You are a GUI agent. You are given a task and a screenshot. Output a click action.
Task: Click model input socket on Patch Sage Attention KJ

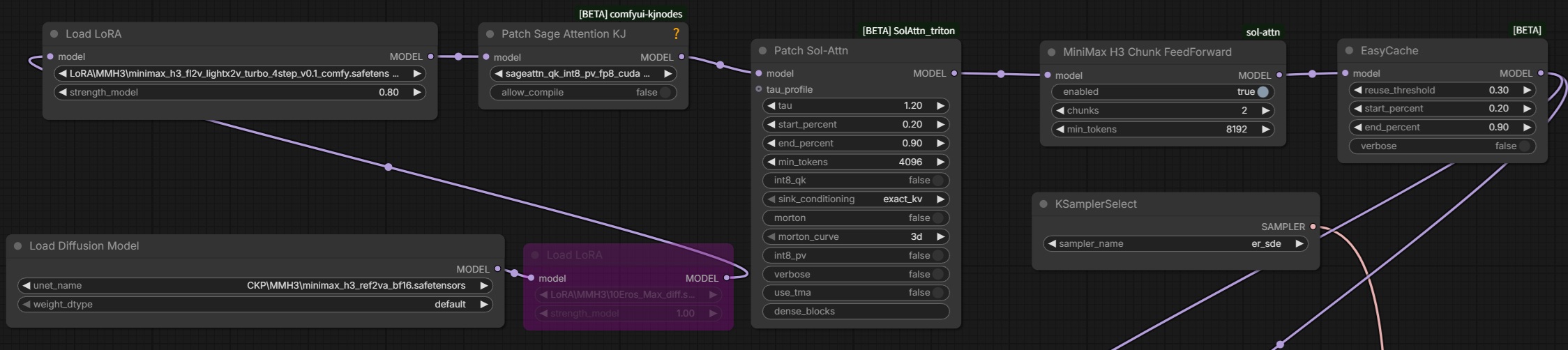pyautogui.click(x=486, y=57)
